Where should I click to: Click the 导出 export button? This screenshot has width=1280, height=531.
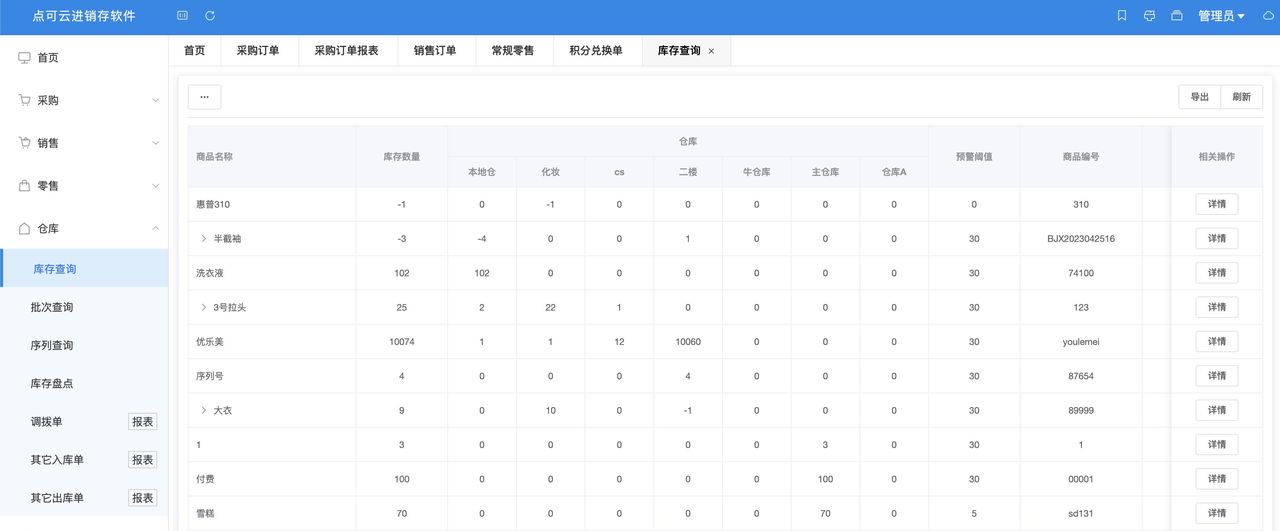tap(1200, 97)
